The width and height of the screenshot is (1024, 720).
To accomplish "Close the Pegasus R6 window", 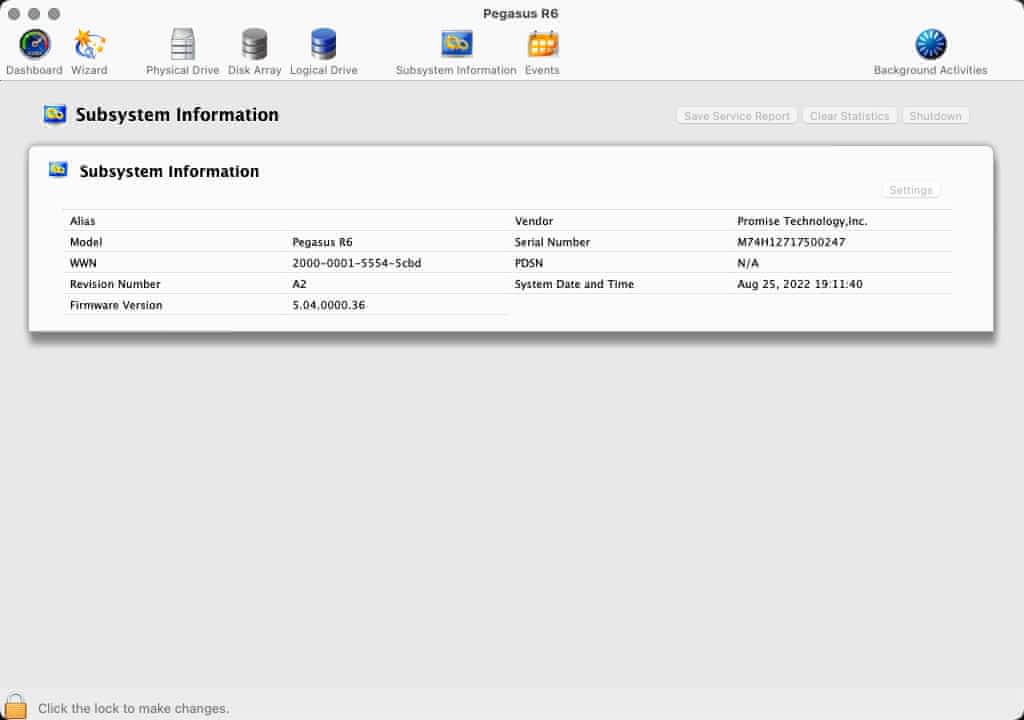I will [14, 14].
